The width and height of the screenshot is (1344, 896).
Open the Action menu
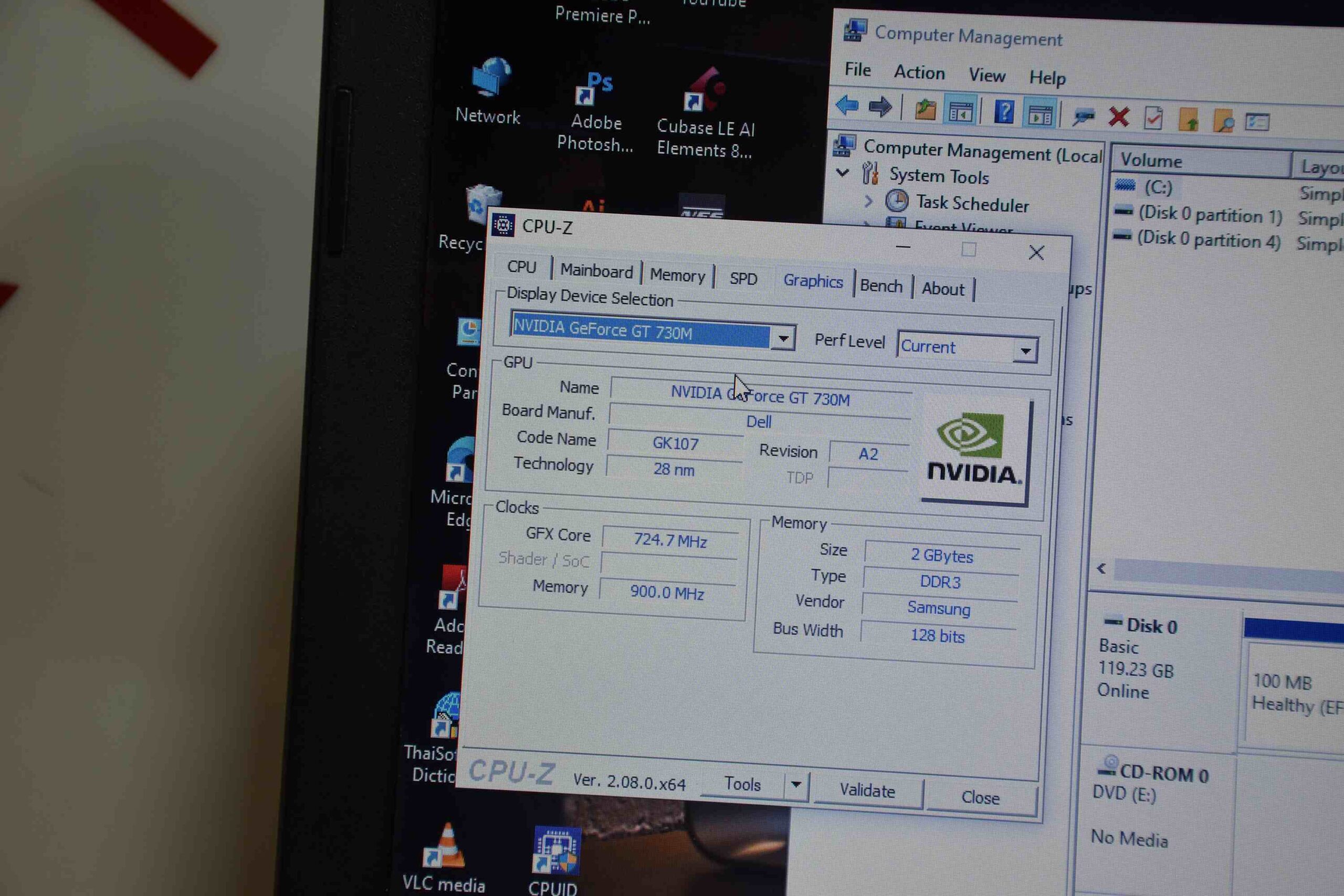919,72
